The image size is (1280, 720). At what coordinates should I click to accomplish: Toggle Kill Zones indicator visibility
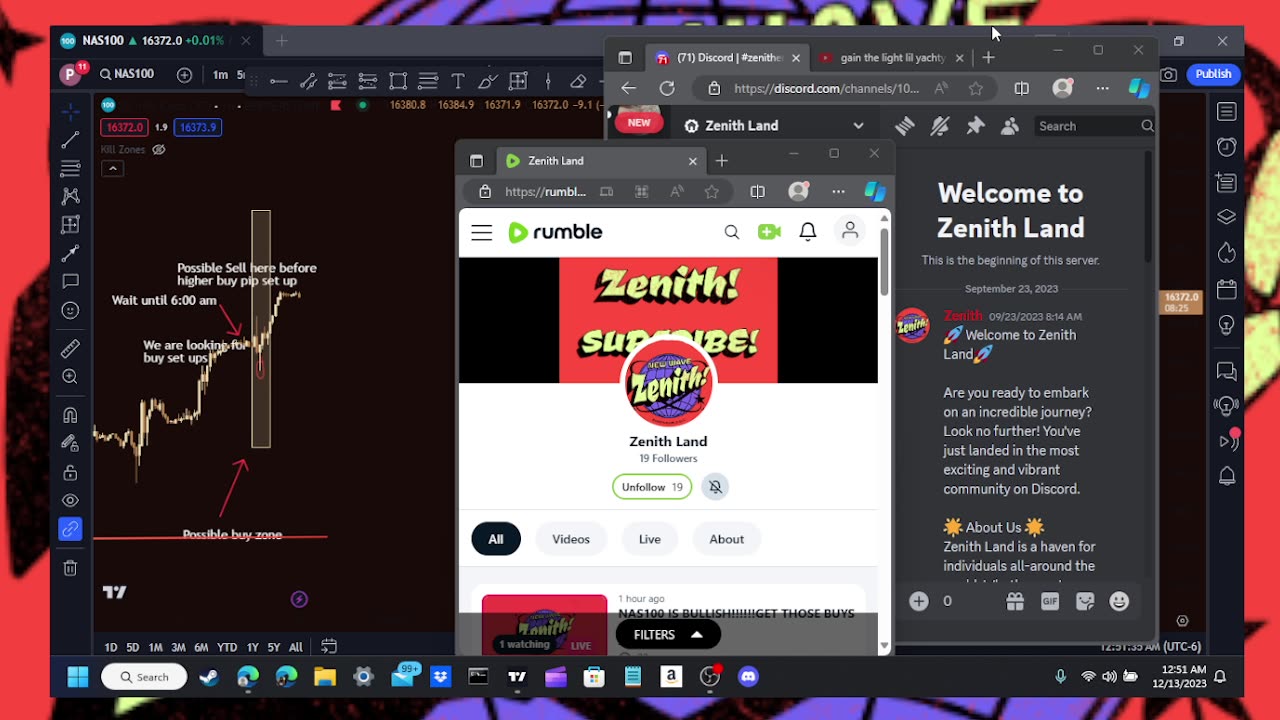pyautogui.click(x=158, y=150)
